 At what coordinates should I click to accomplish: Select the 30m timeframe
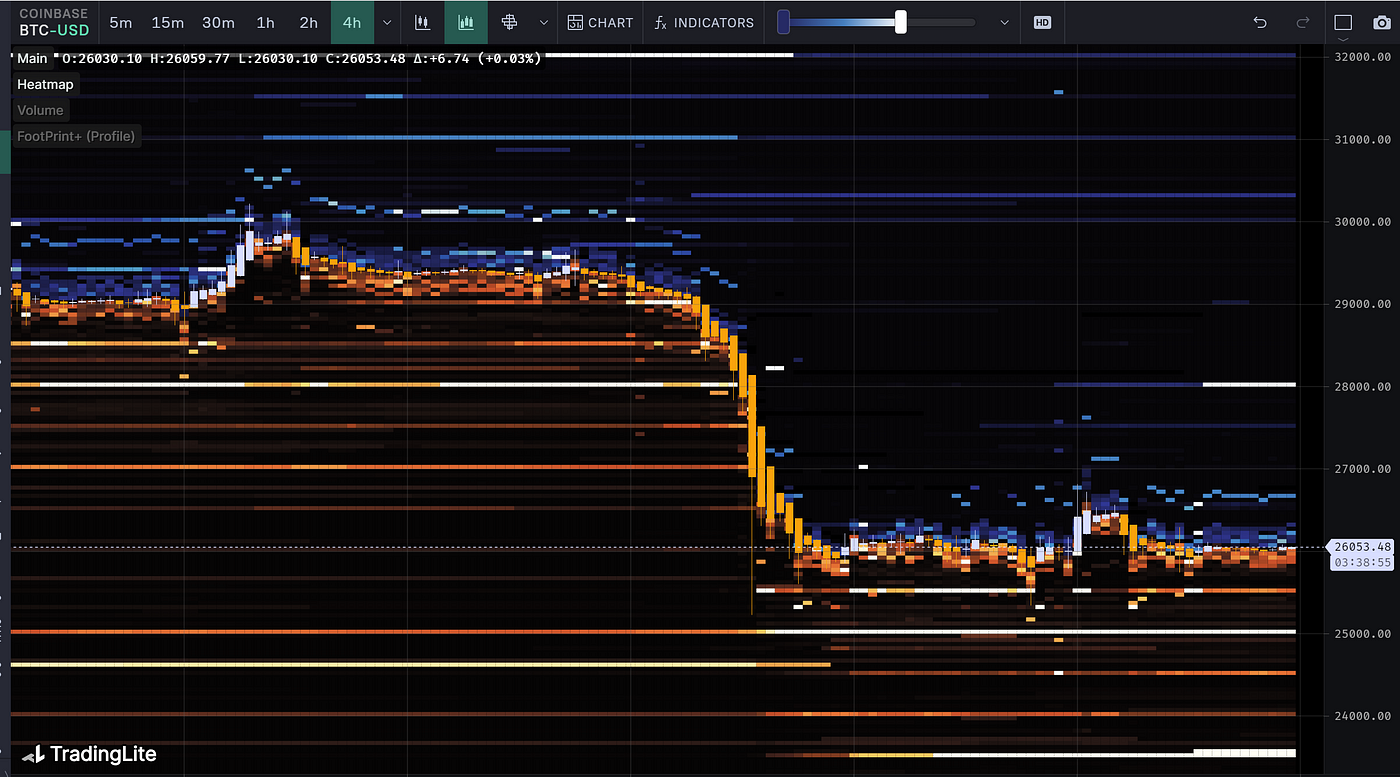(x=218, y=22)
